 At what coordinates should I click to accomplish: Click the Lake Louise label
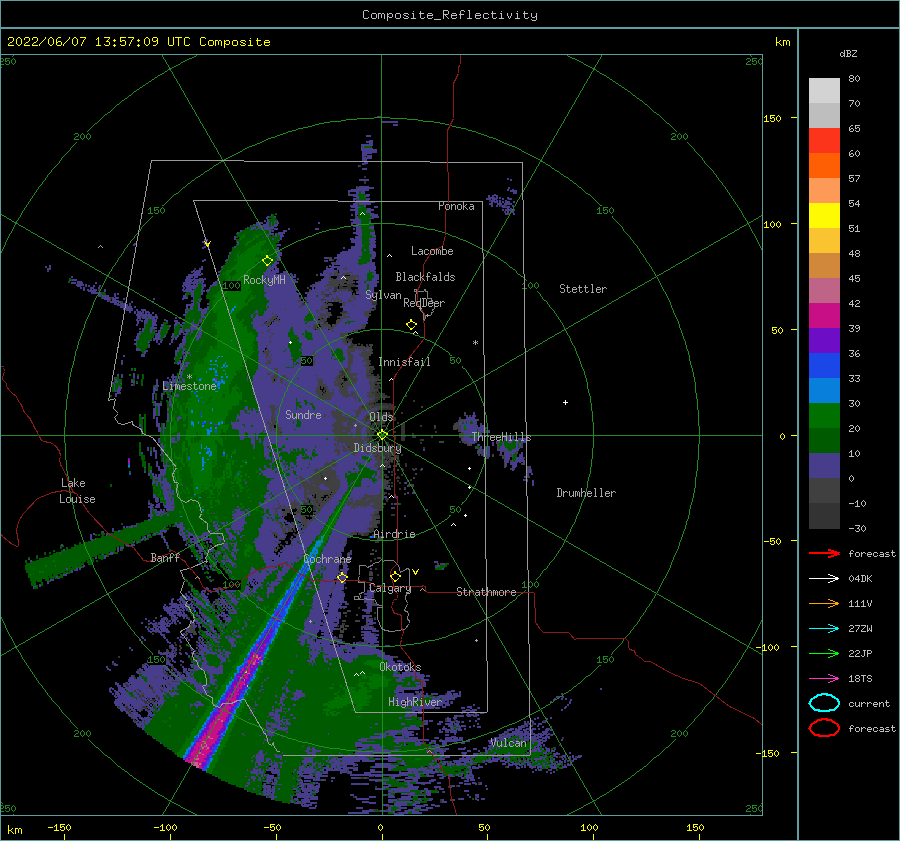[77, 491]
